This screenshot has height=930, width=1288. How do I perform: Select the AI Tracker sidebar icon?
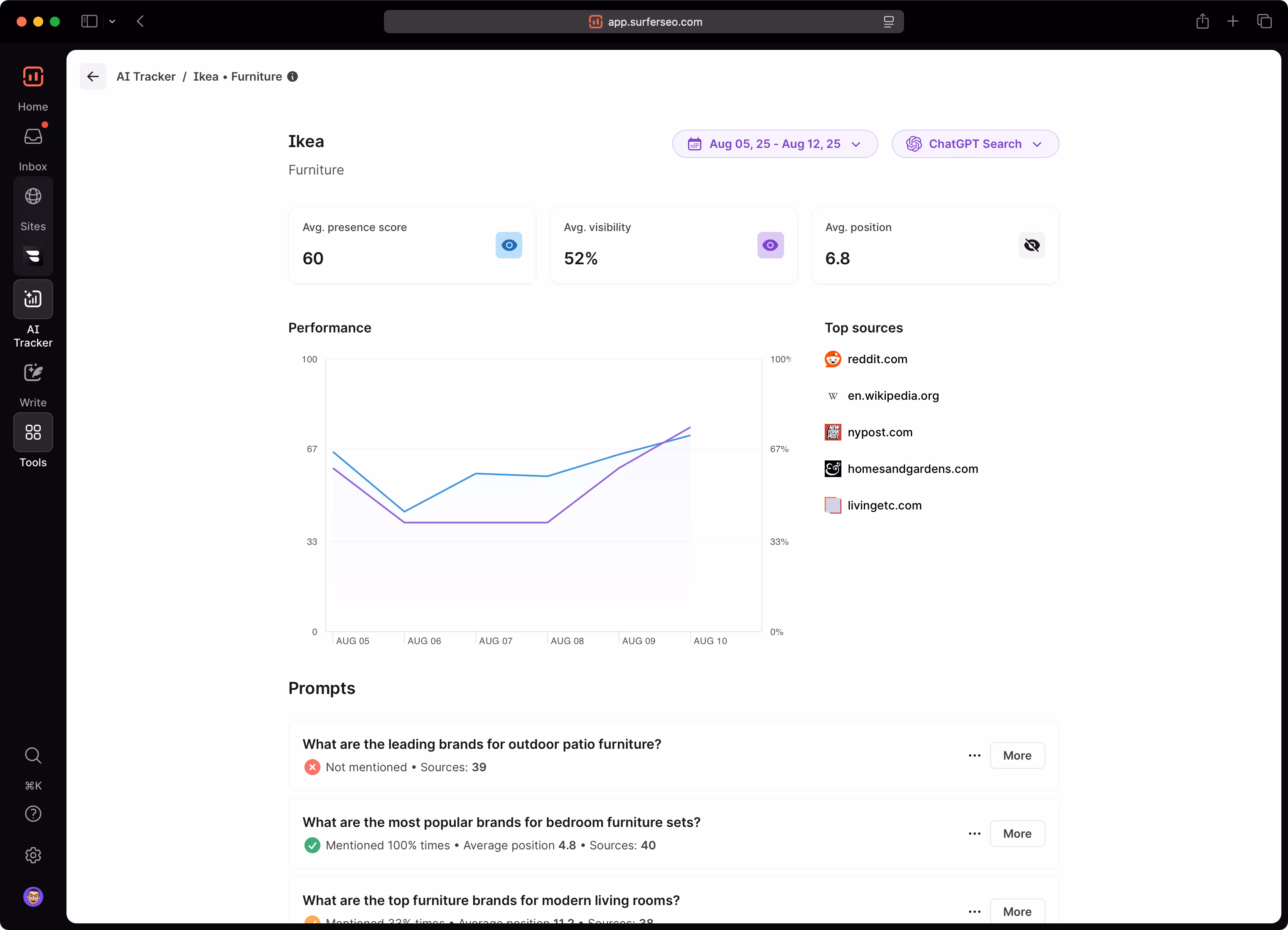point(33,299)
